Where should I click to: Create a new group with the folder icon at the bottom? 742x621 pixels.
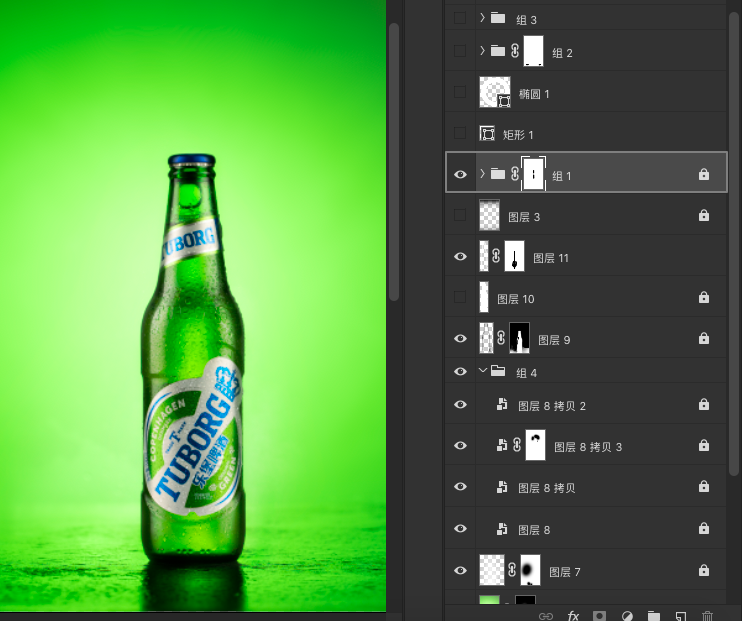654,616
